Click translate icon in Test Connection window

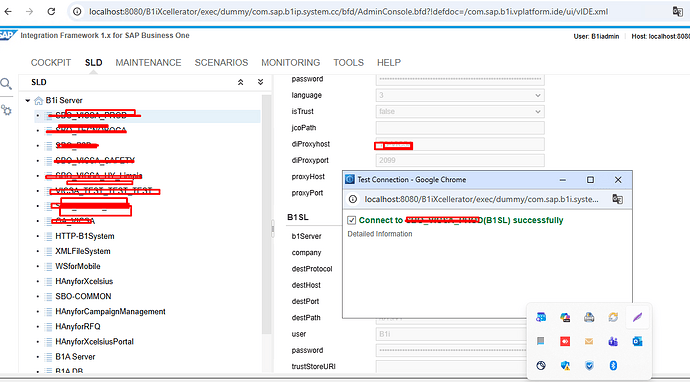click(617, 199)
